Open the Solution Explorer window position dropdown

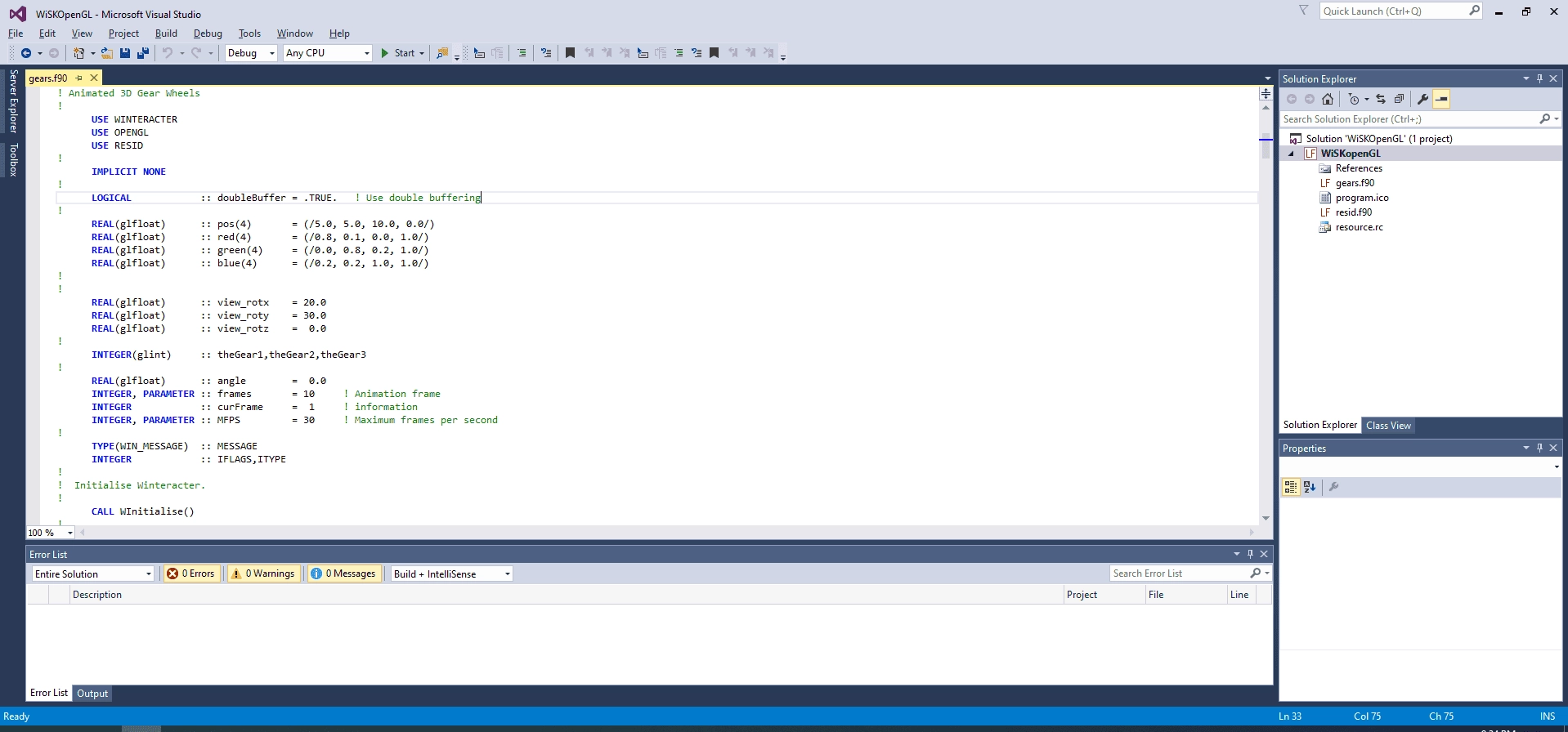[x=1525, y=78]
